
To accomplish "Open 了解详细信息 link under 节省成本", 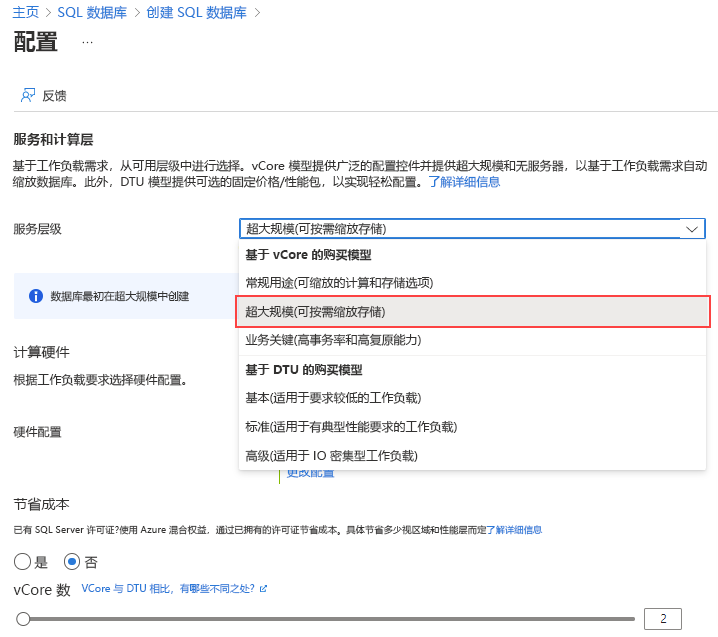I will pos(514,530).
